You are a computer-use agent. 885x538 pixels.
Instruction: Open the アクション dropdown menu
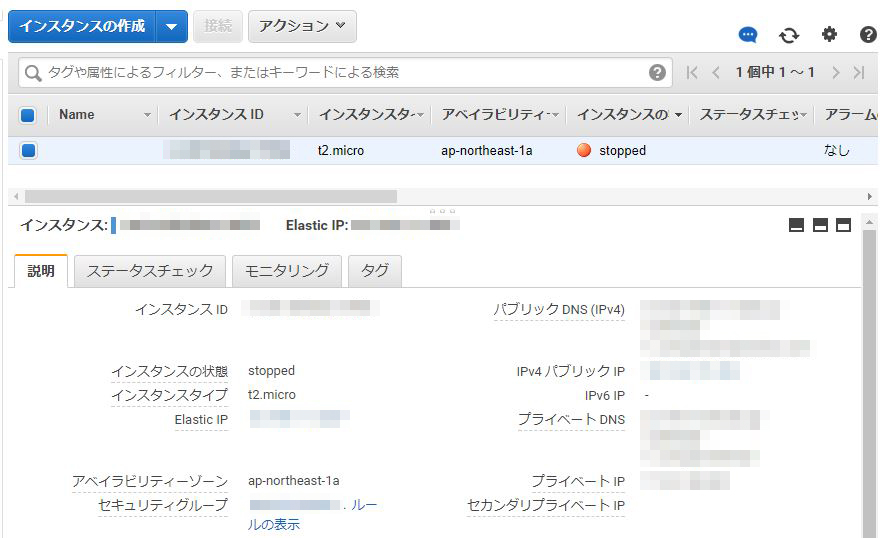click(302, 26)
